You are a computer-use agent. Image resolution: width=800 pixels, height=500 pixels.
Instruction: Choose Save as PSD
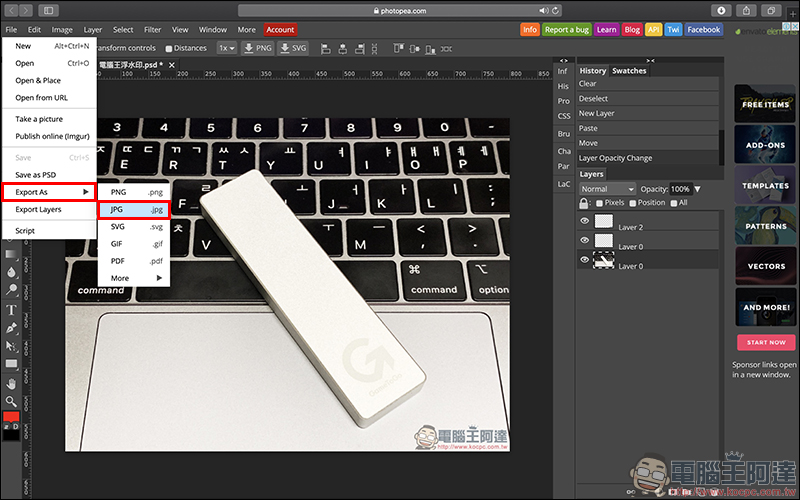coord(49,175)
